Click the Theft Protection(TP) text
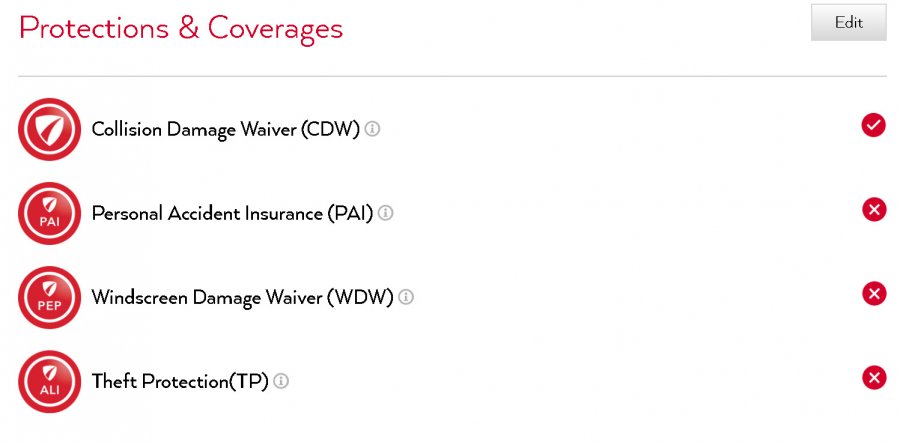 [x=180, y=381]
